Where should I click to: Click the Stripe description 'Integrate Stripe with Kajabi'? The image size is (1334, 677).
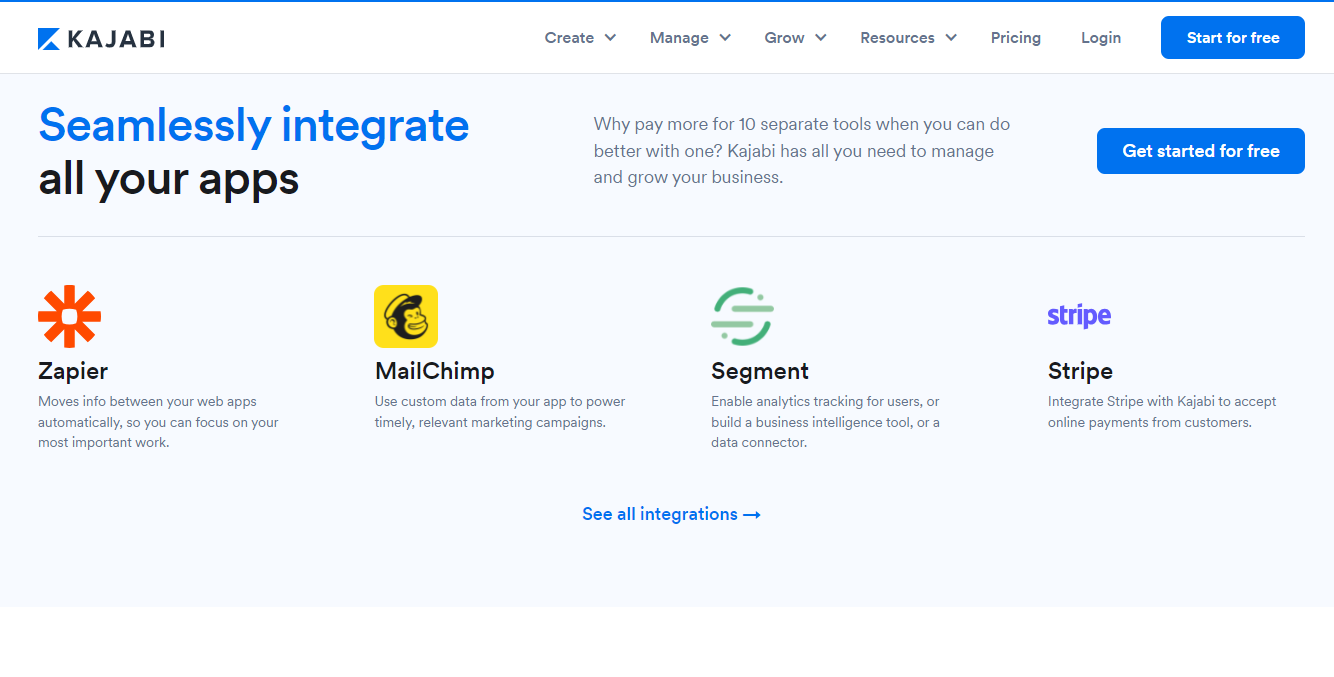click(1162, 412)
